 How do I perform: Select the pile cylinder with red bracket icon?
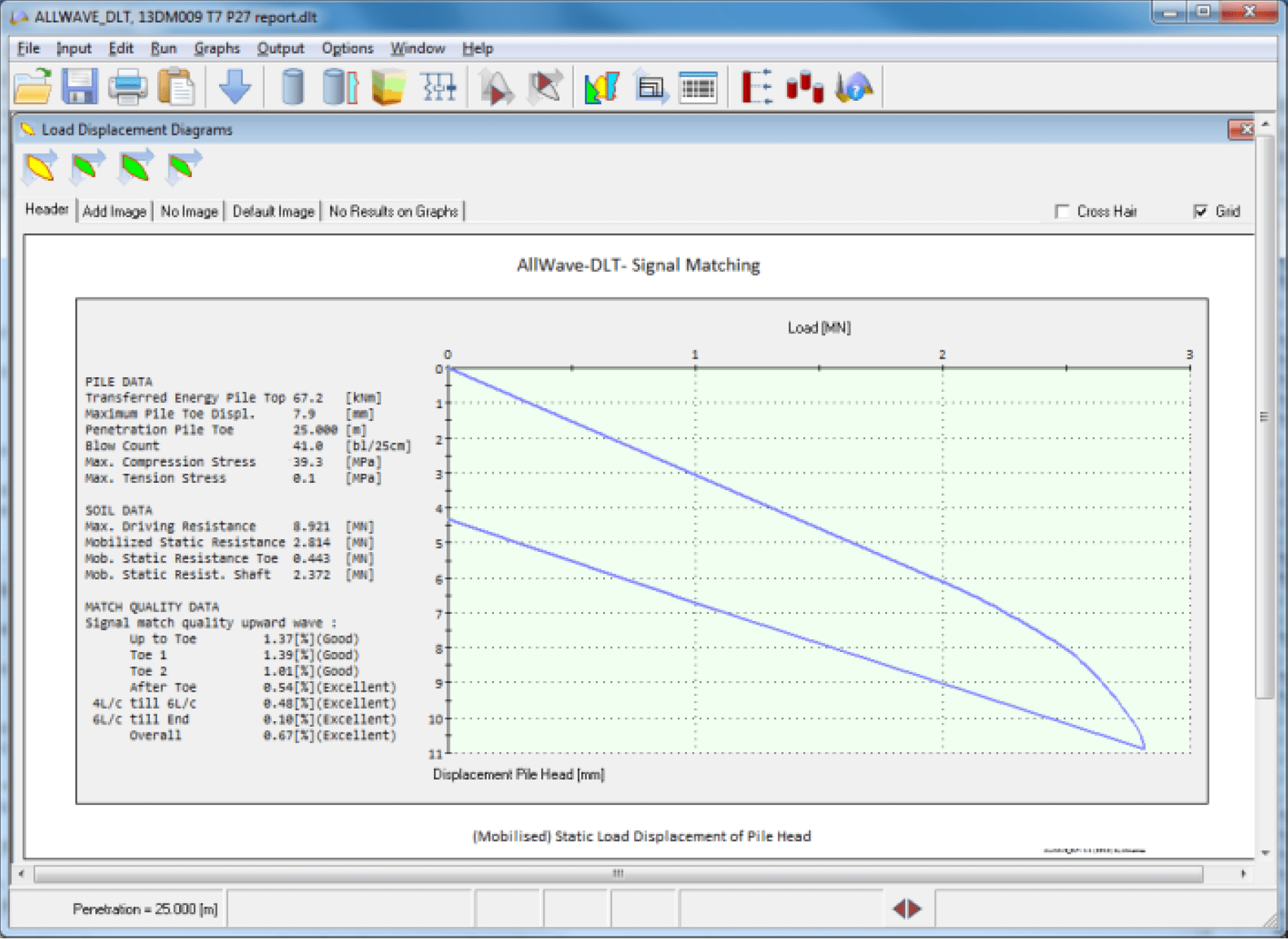pos(340,87)
